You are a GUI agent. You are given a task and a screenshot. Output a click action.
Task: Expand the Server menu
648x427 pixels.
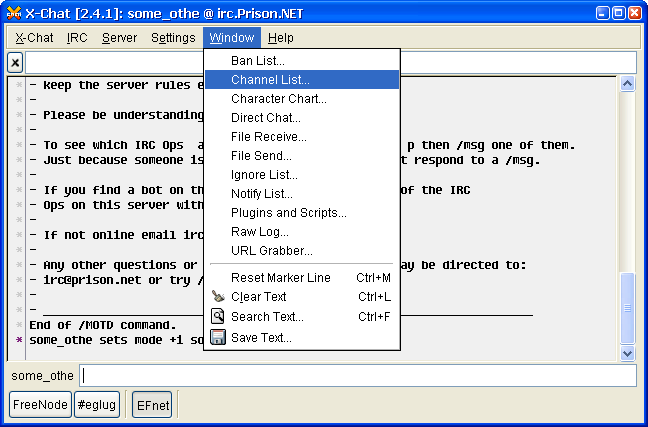point(119,38)
